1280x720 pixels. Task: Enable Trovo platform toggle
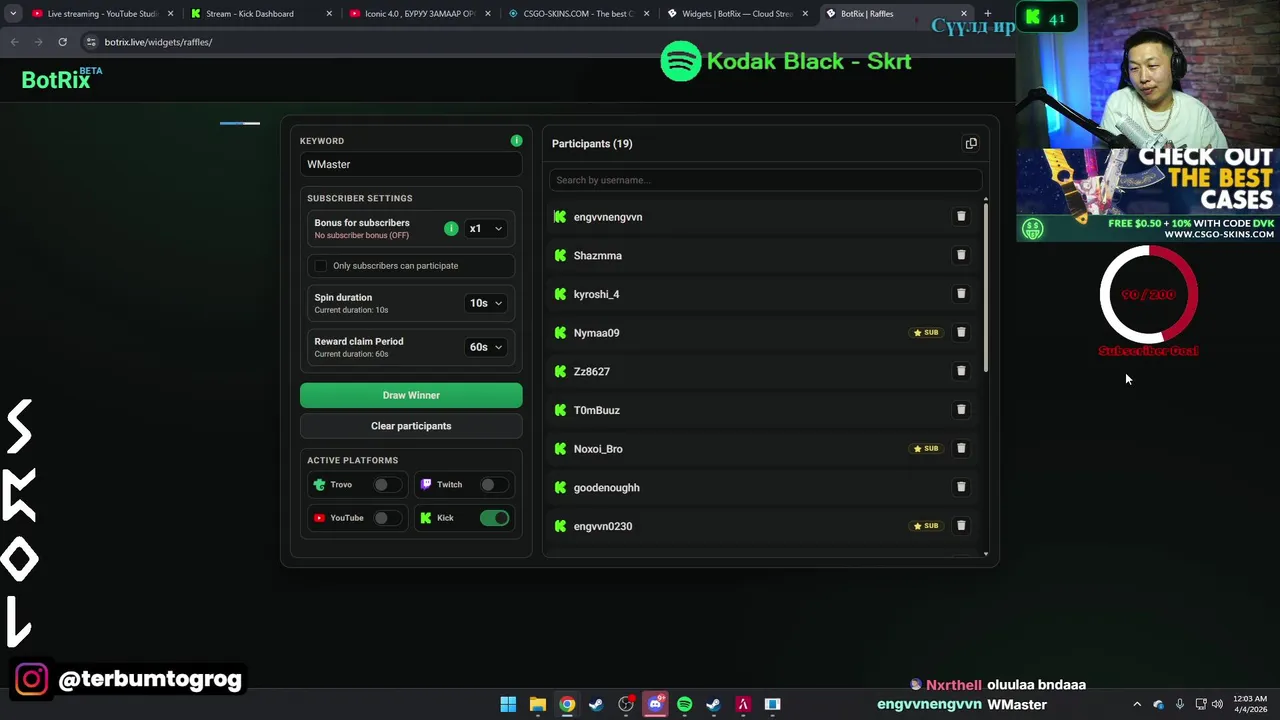386,485
